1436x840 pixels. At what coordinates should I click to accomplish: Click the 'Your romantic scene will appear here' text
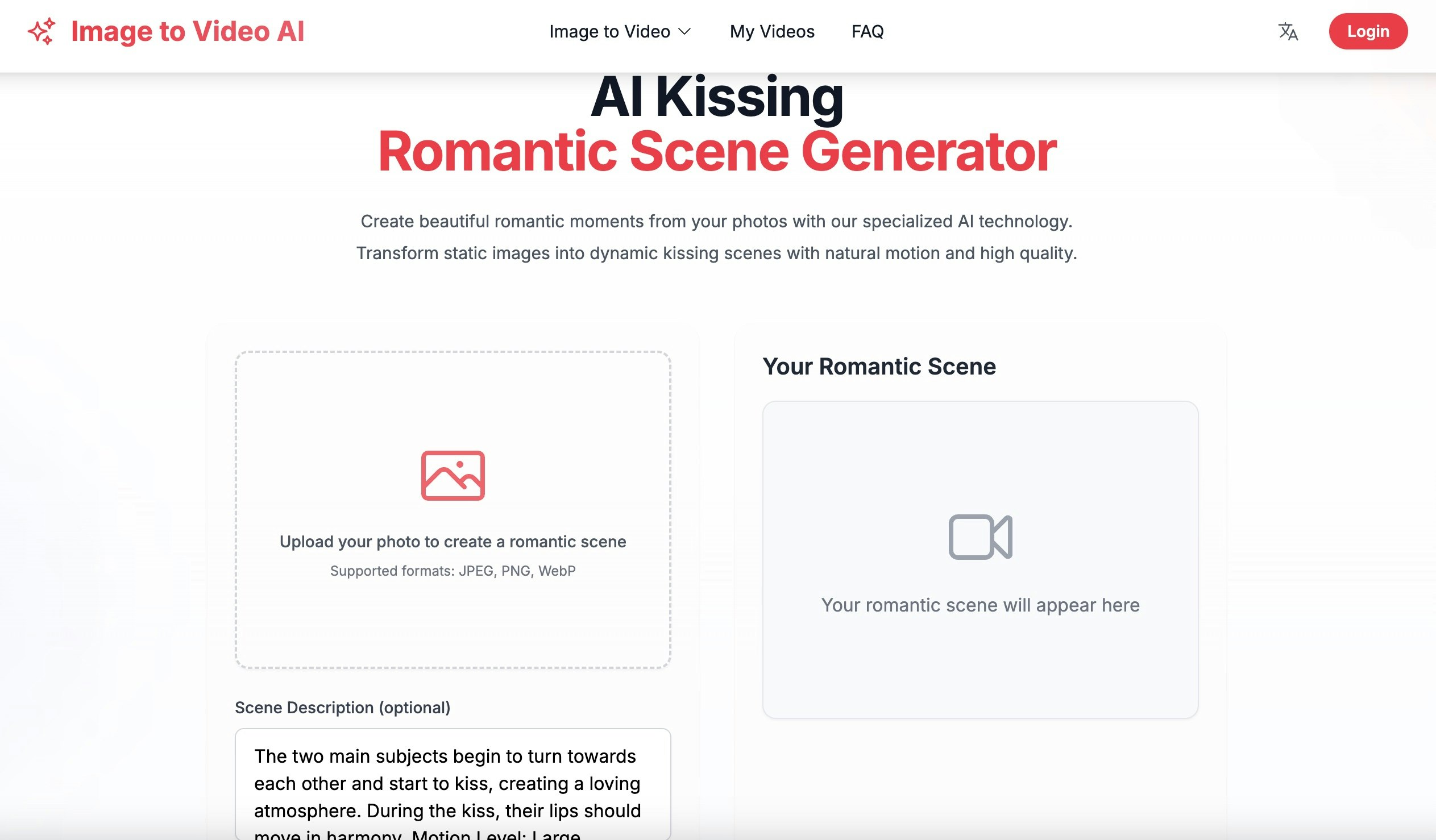(980, 605)
